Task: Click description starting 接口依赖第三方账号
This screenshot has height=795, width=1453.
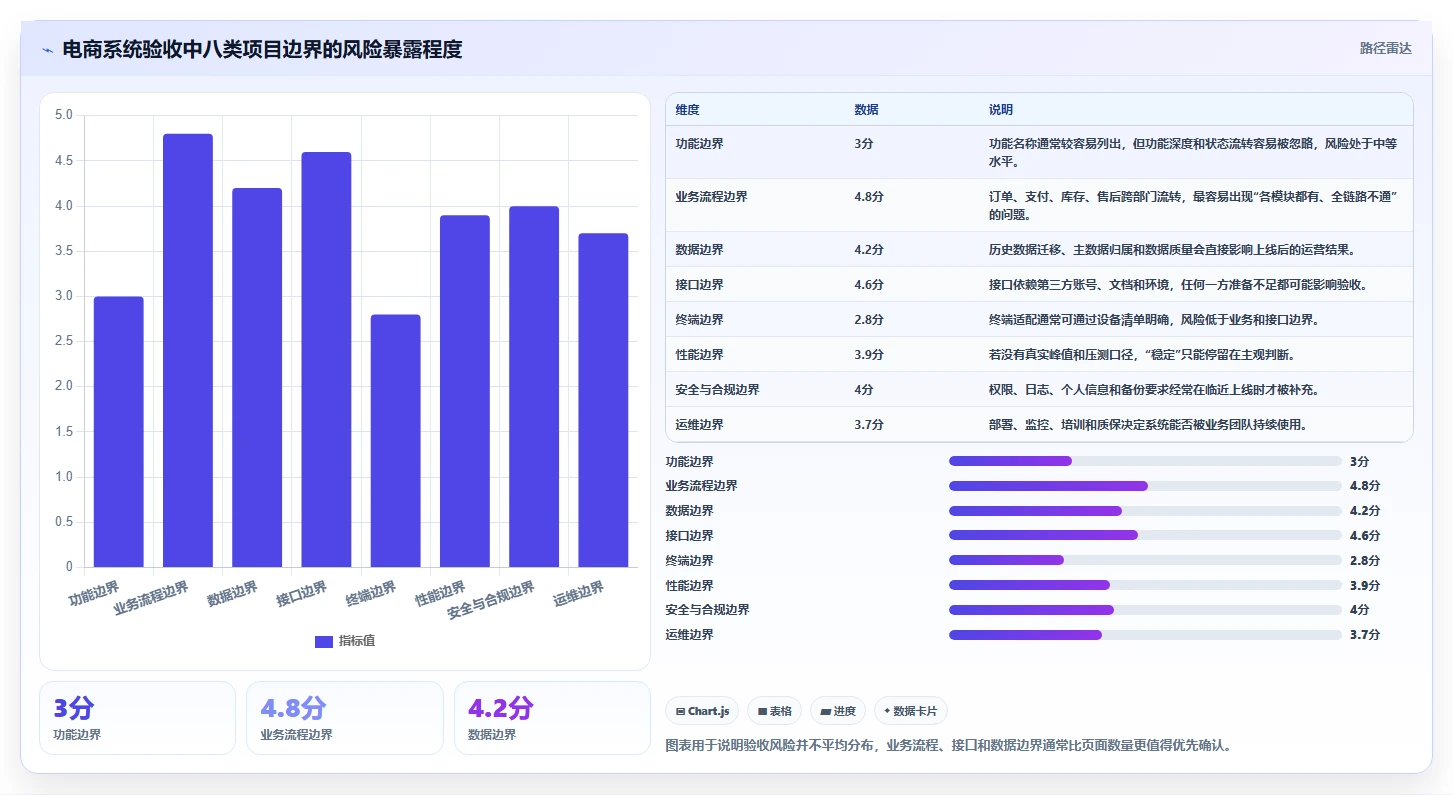Action: pos(1178,285)
